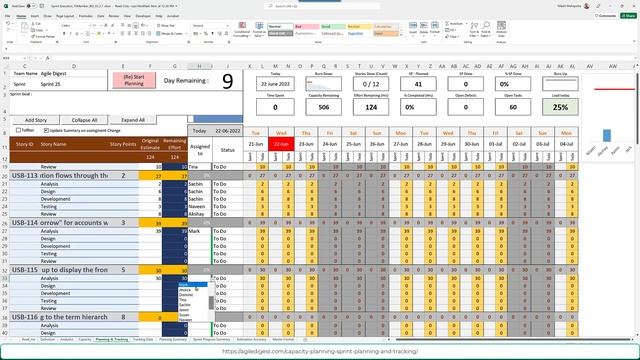Apply the Neutral cell style swatch
Viewport: 640px width, 360px height.
point(359,27)
